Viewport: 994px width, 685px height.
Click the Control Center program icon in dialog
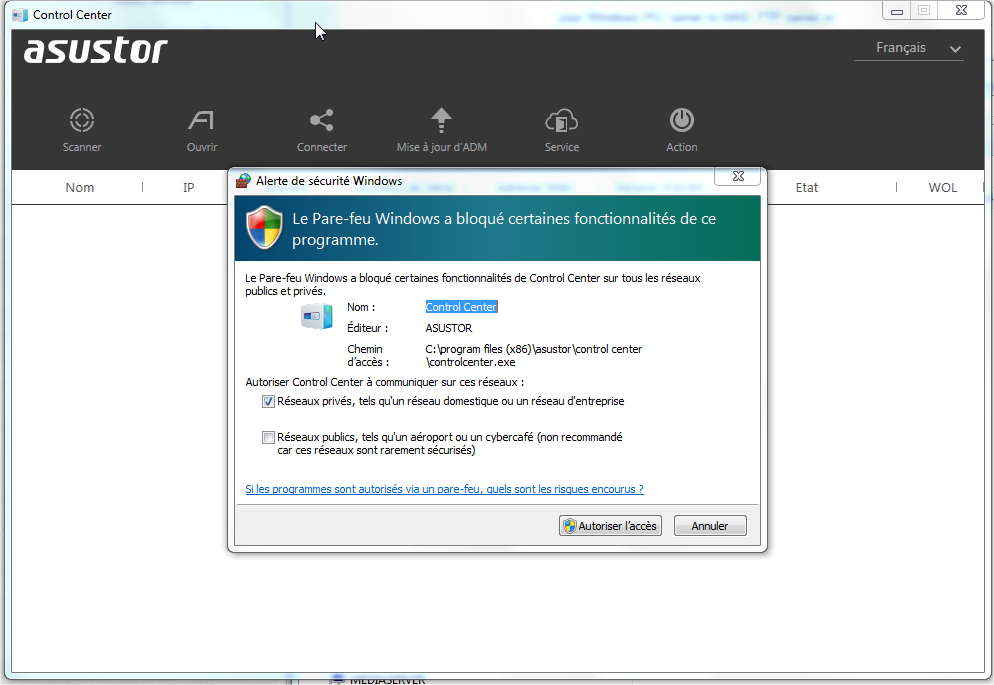(x=316, y=316)
